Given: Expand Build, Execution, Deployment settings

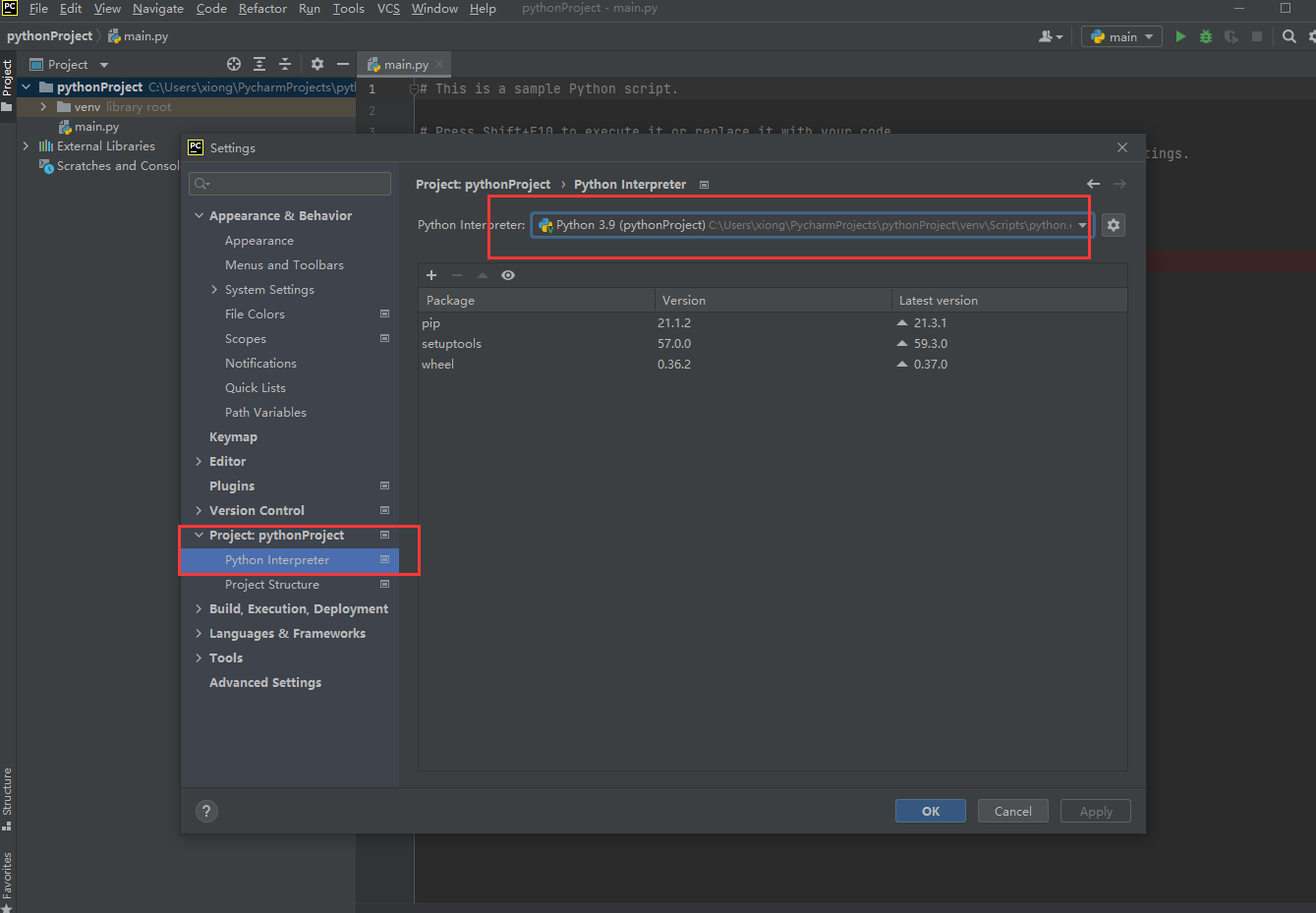Looking at the screenshot, I should (x=200, y=609).
